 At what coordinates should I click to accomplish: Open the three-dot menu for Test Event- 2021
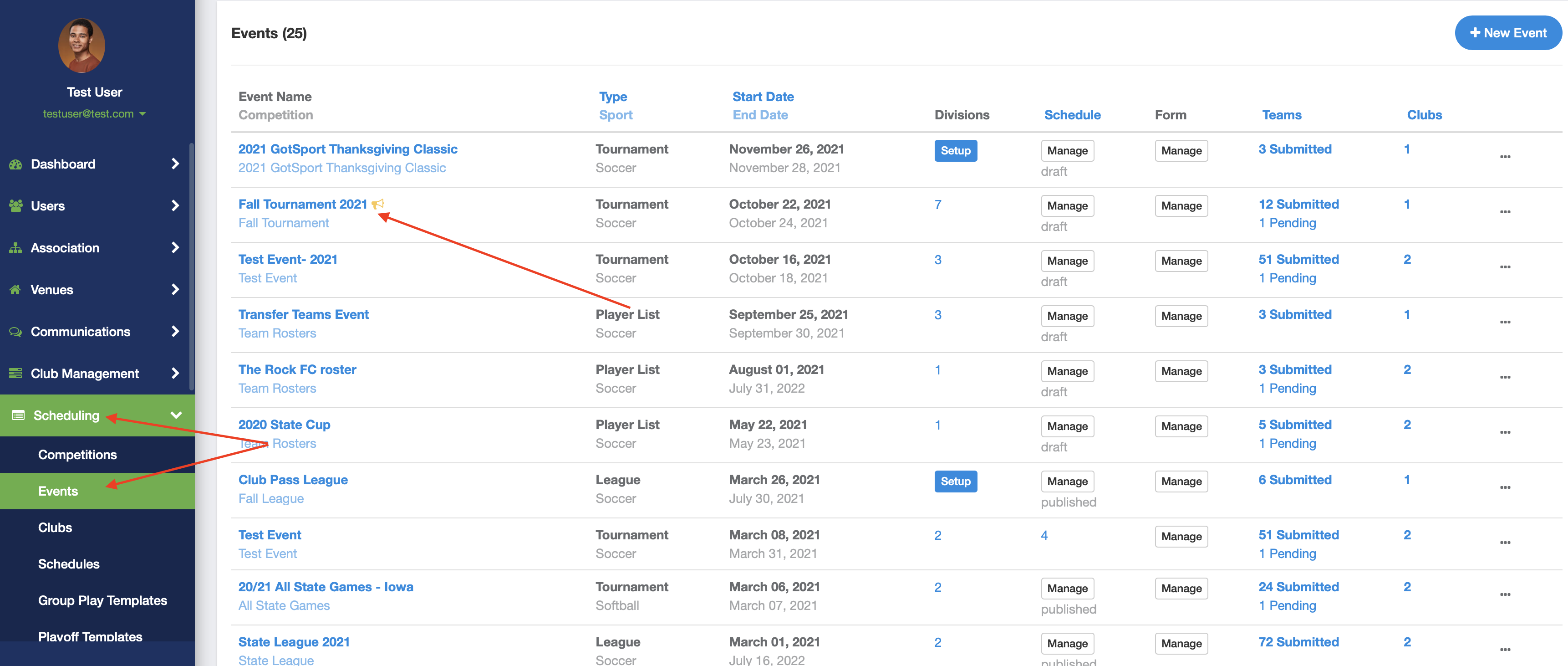1505,267
